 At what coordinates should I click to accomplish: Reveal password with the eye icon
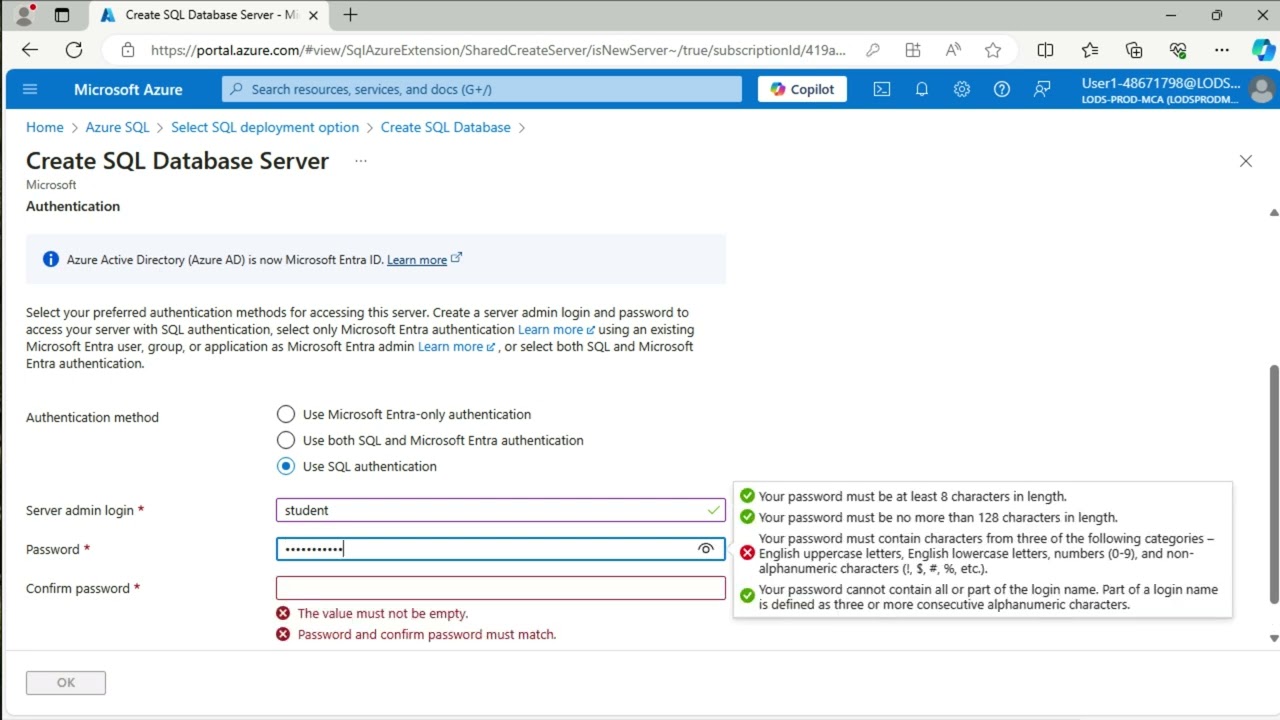(x=706, y=549)
